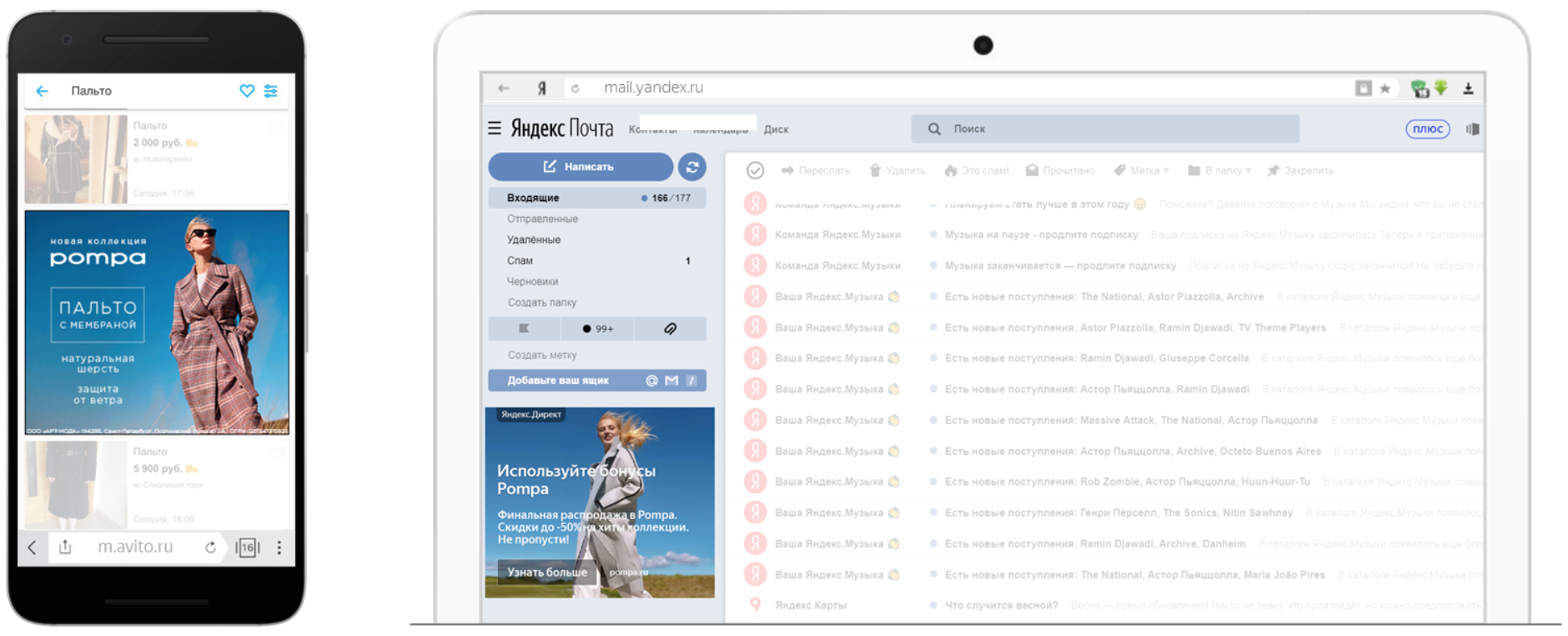Click the star bookmark icon in browser
This screenshot has width=1568, height=636.
[x=1385, y=88]
